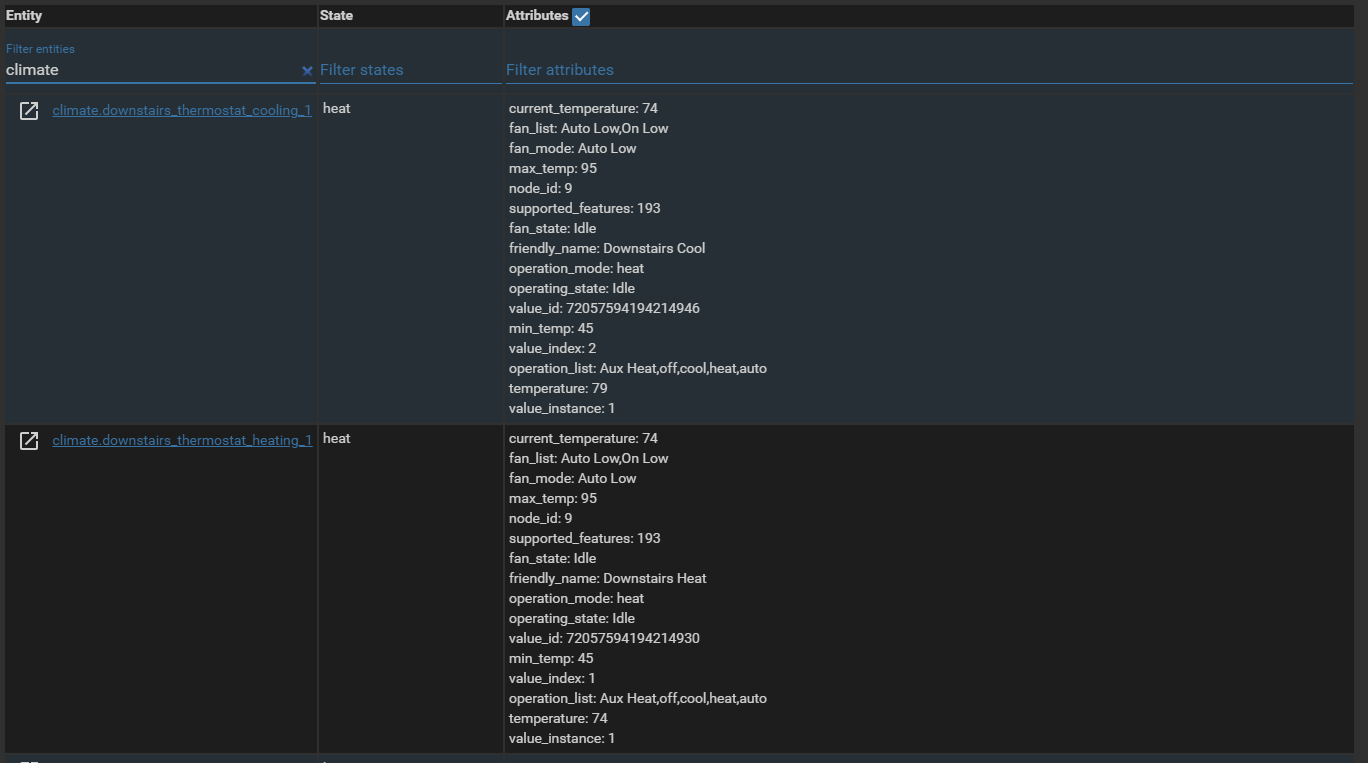
Task: Click the 'temperature: 79' attribute line
Action: (x=558, y=388)
